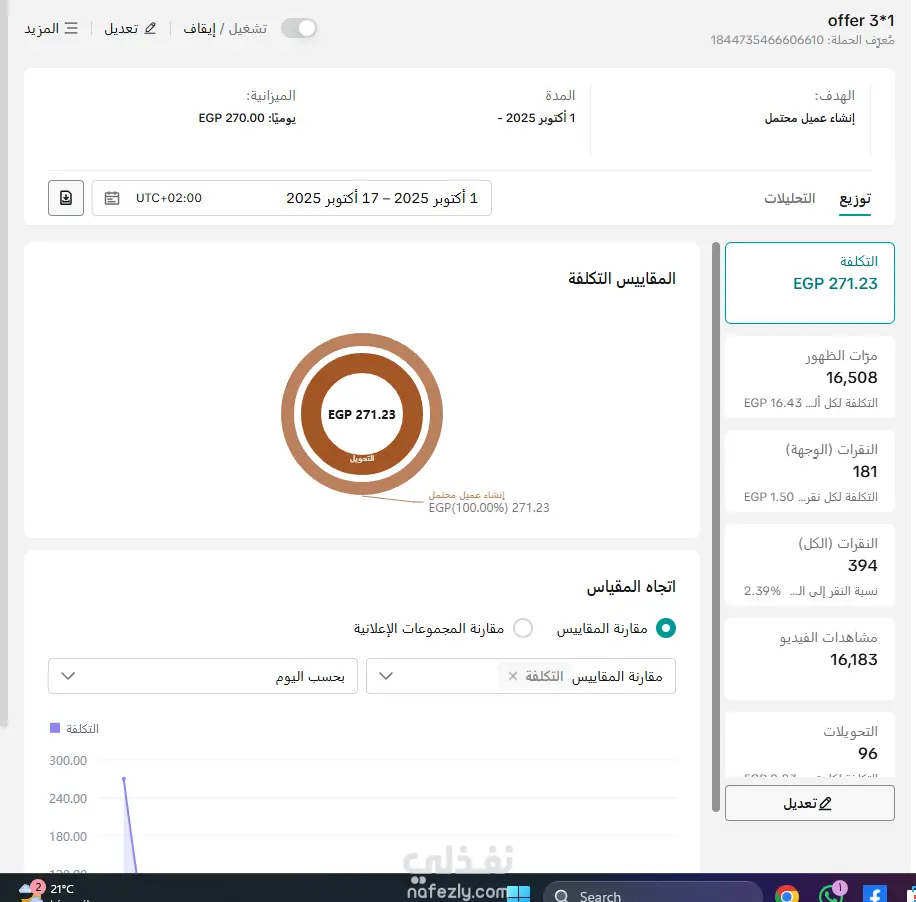Select the التكلفة EGP 271.23 metric card
916x902 pixels.
point(810,283)
